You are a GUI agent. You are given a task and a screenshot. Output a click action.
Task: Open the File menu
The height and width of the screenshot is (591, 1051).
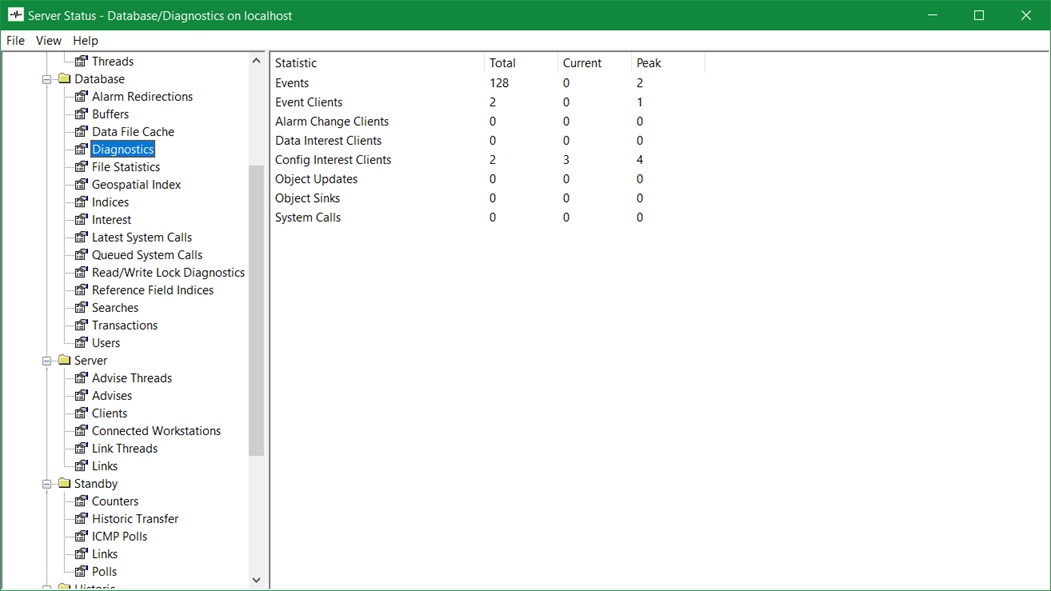(x=15, y=41)
